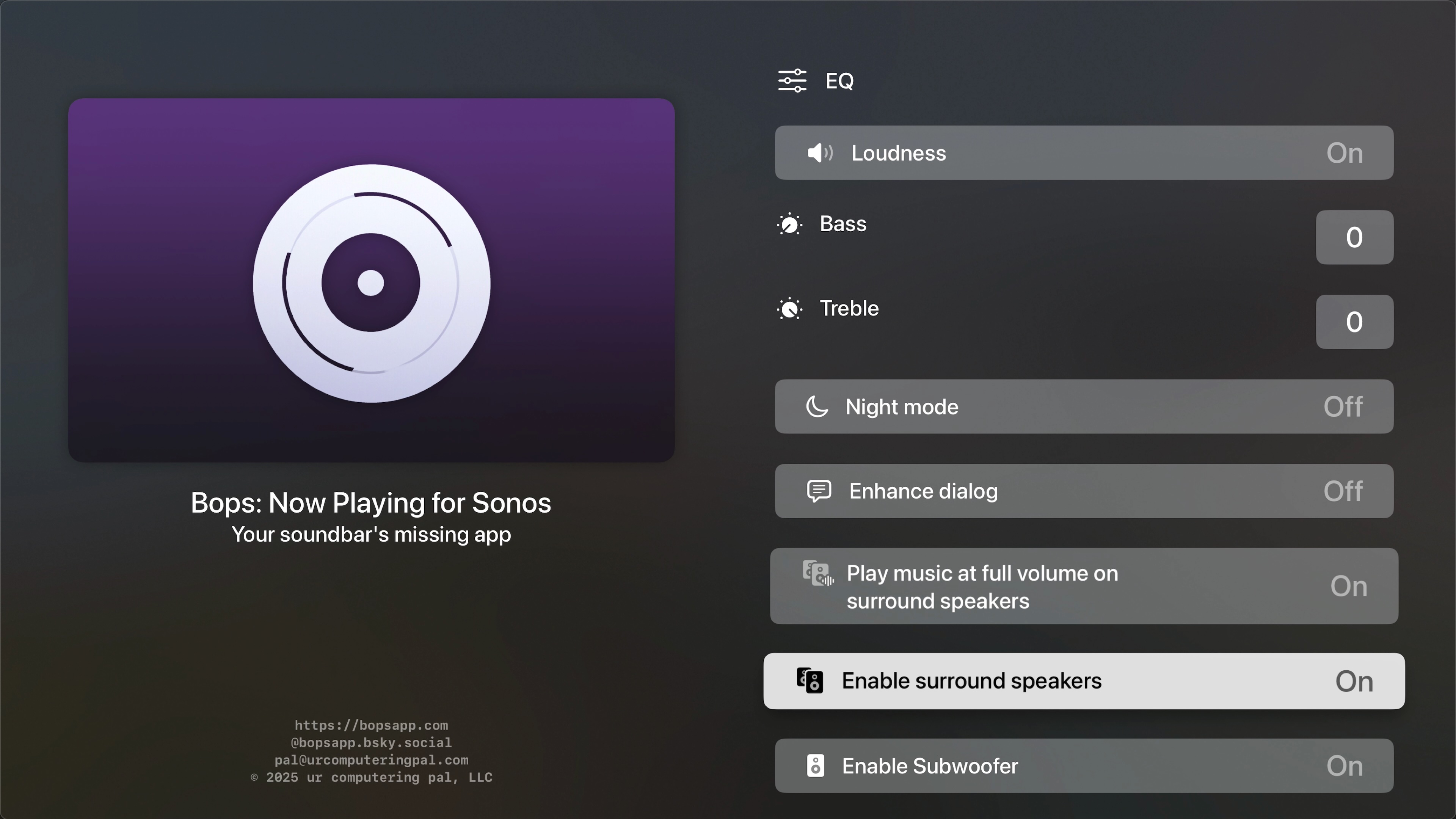Toggle Enhance dialog setting

1084,491
